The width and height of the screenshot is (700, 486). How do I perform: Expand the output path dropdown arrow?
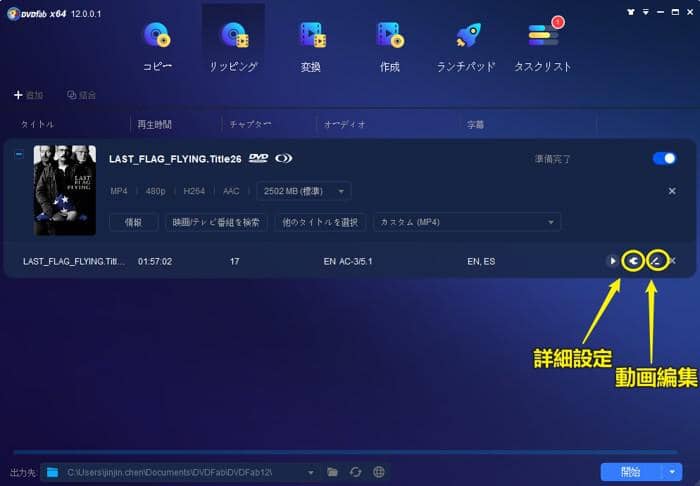point(311,472)
